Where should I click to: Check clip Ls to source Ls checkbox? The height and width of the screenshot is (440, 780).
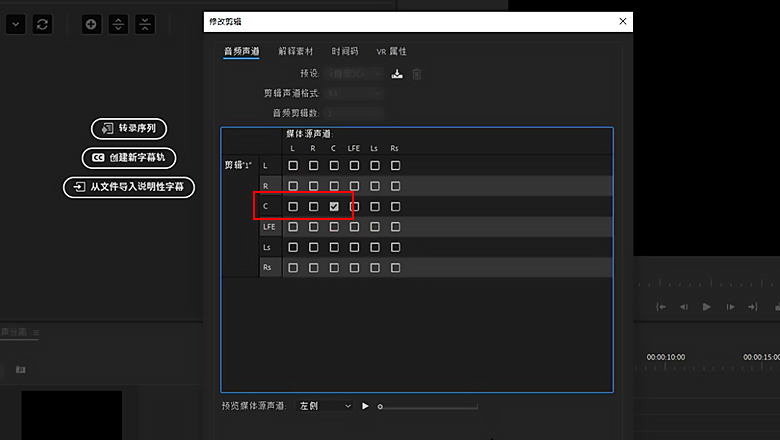click(x=375, y=247)
